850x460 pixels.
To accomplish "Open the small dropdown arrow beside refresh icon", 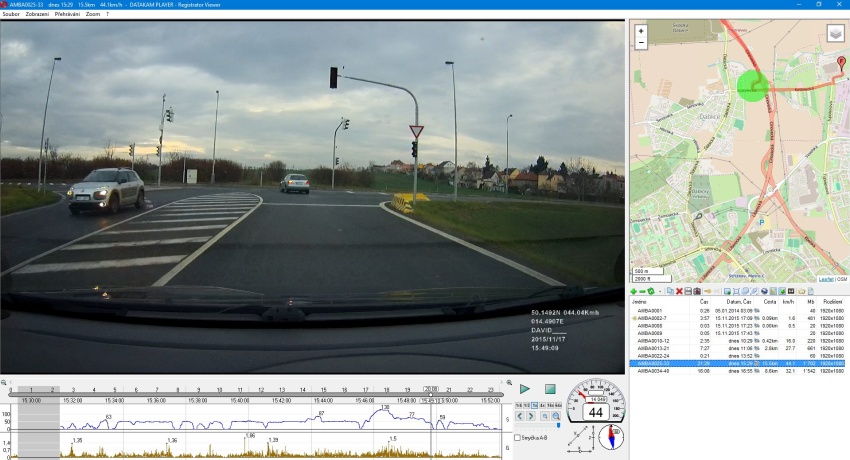I will [x=660, y=291].
